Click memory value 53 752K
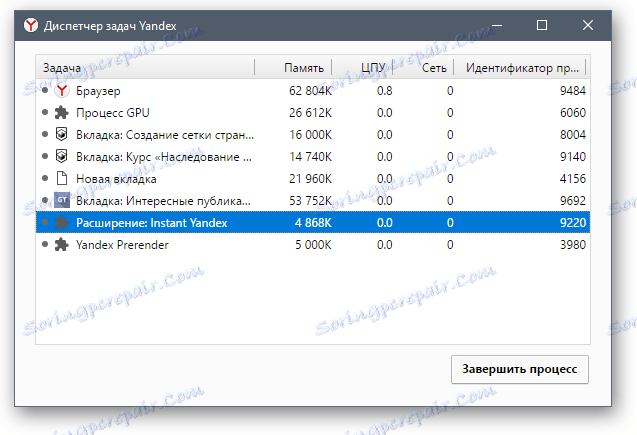Viewport: 637px width, 435px height. point(310,200)
